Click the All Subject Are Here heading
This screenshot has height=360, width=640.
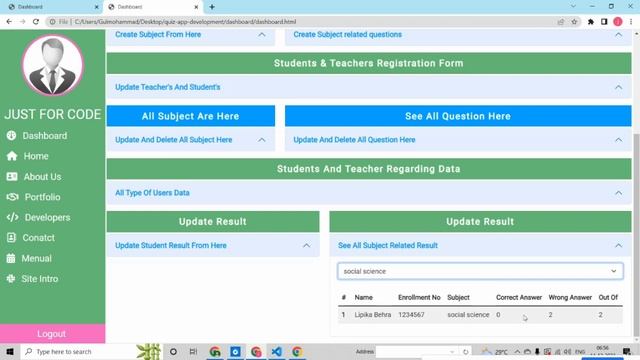(x=191, y=116)
